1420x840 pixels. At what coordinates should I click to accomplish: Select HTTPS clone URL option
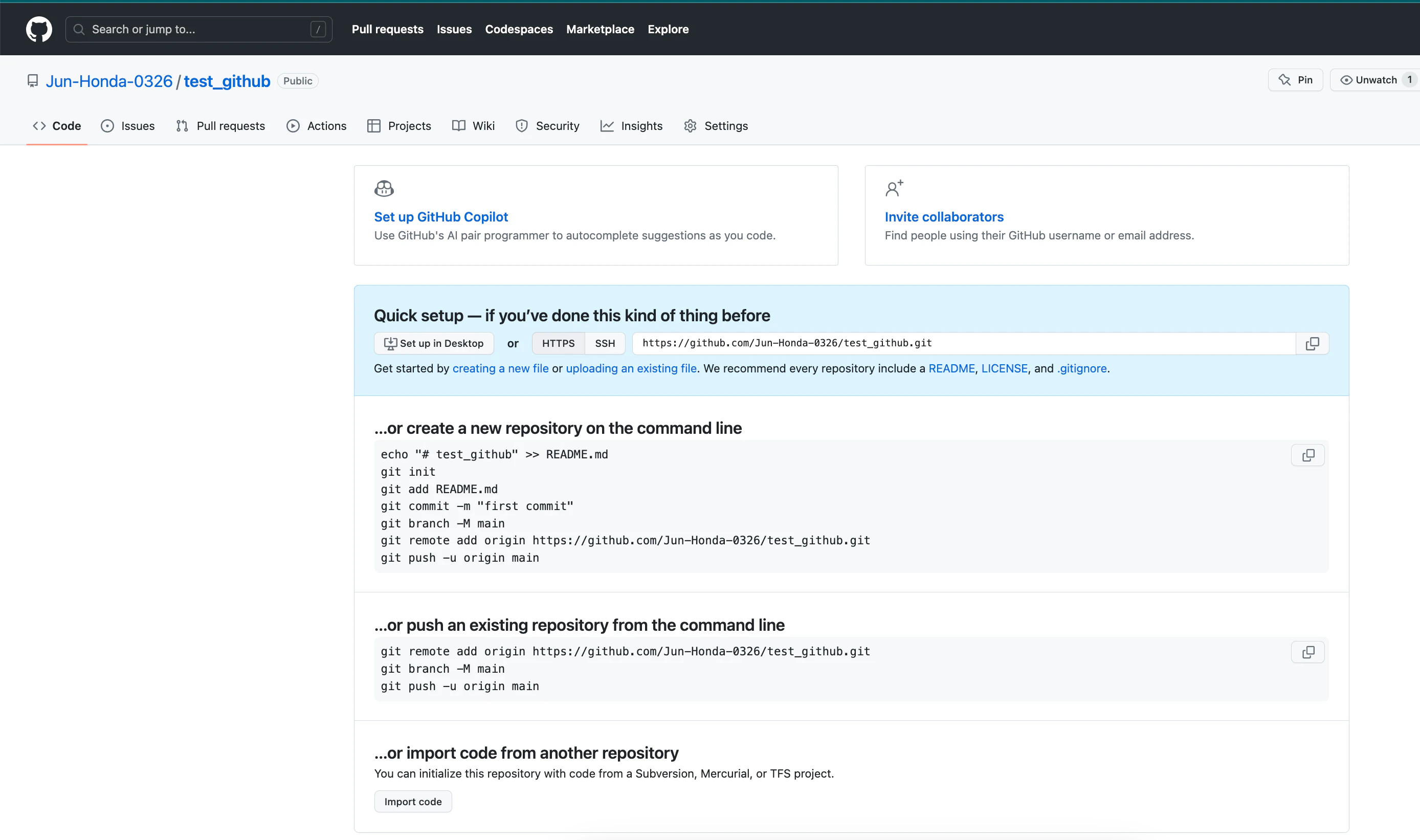click(558, 344)
